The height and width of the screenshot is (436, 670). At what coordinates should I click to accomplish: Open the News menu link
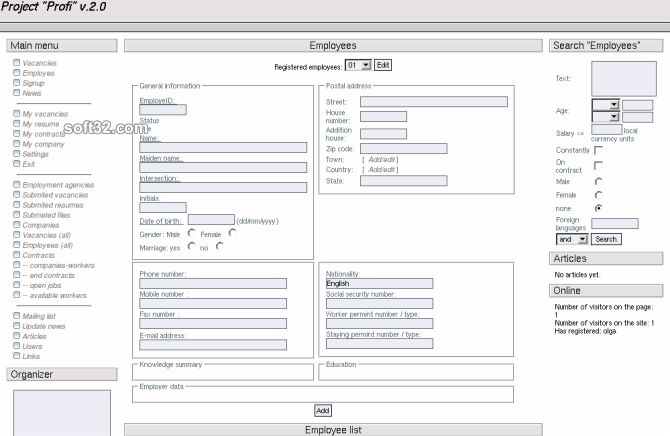32,93
